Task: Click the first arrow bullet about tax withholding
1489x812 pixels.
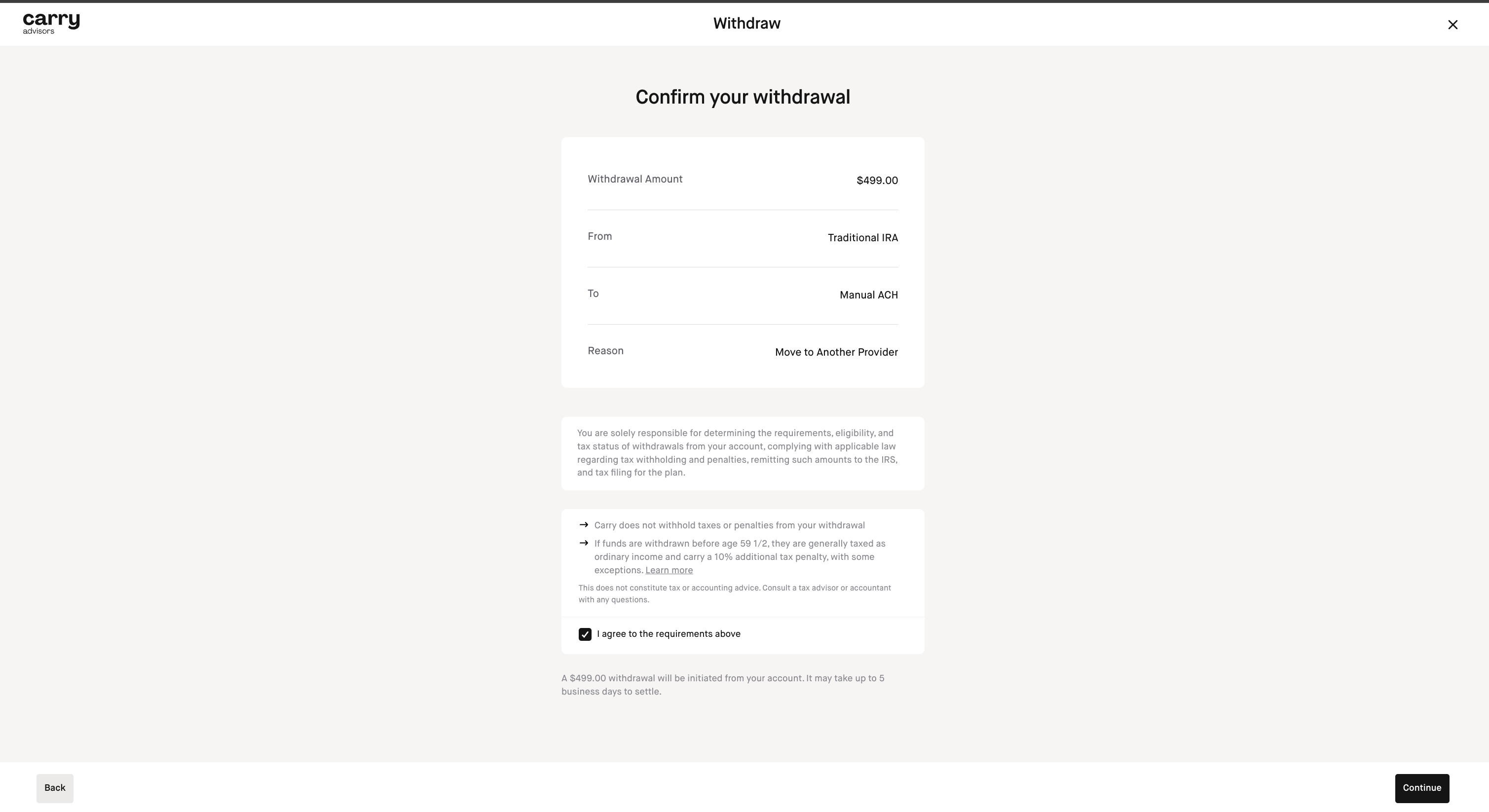Action: click(x=584, y=525)
